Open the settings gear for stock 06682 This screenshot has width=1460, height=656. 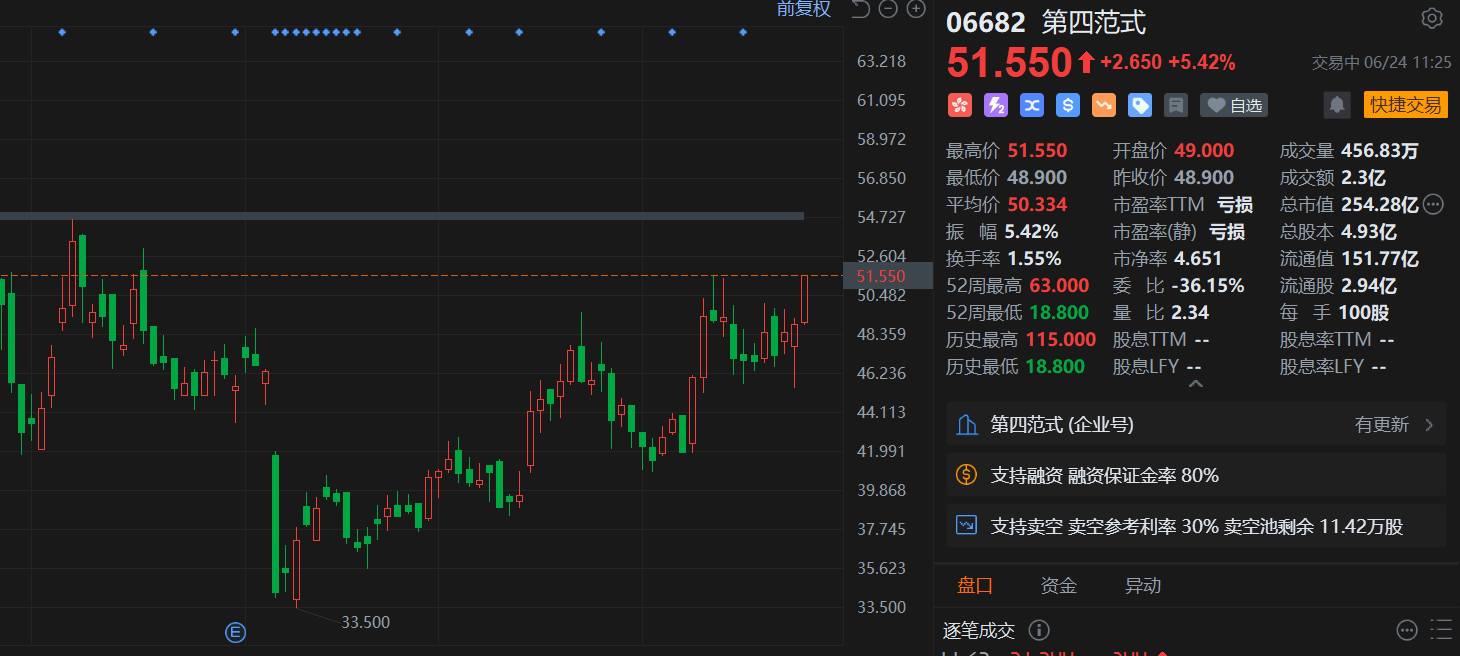click(1431, 19)
